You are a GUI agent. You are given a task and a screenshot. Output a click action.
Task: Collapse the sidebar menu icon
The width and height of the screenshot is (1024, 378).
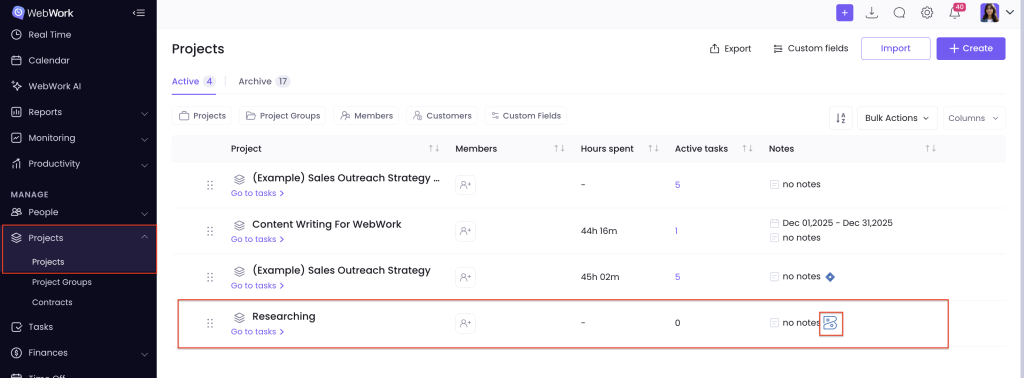pyautogui.click(x=138, y=12)
